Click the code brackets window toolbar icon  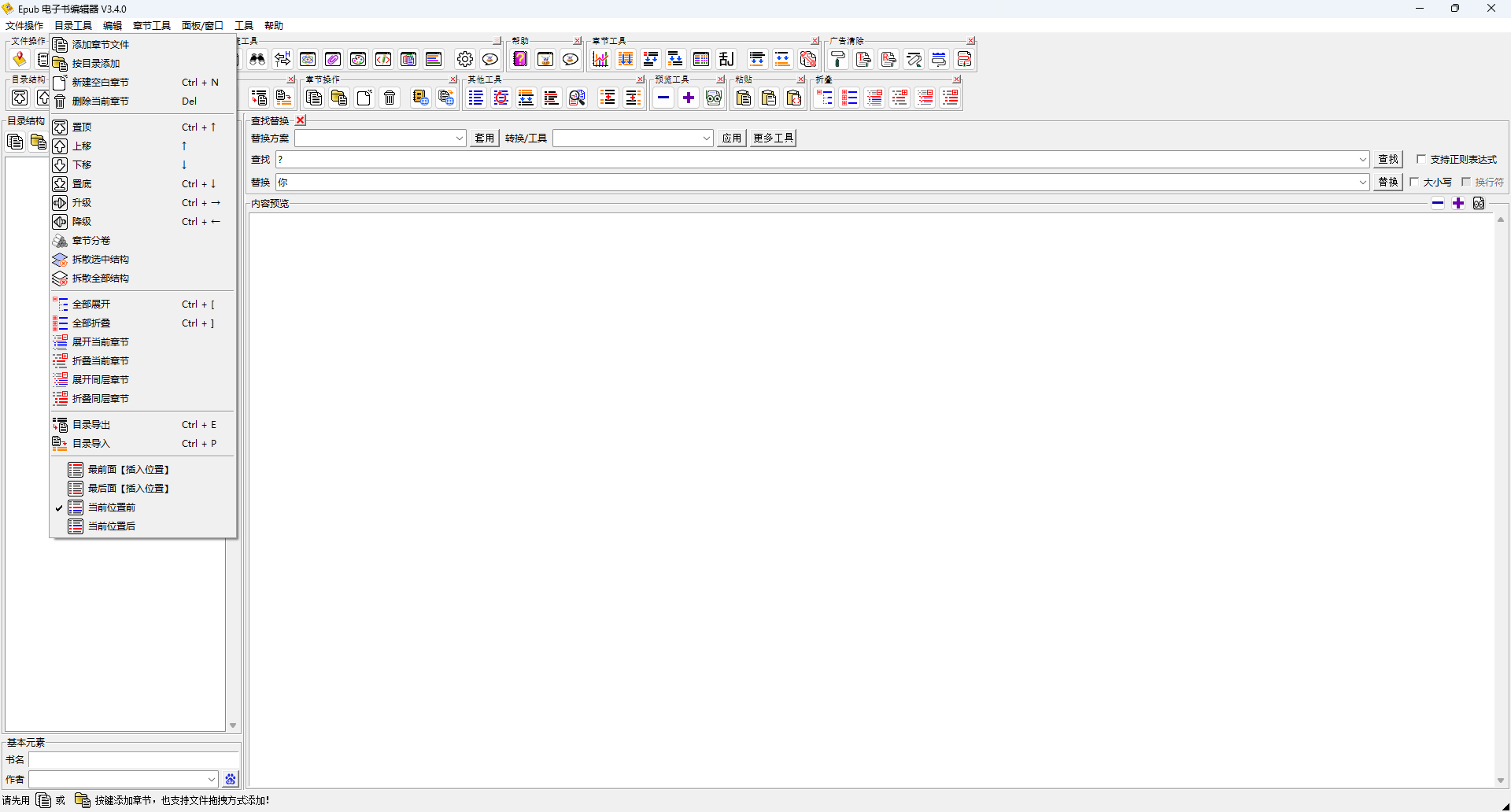(x=383, y=59)
